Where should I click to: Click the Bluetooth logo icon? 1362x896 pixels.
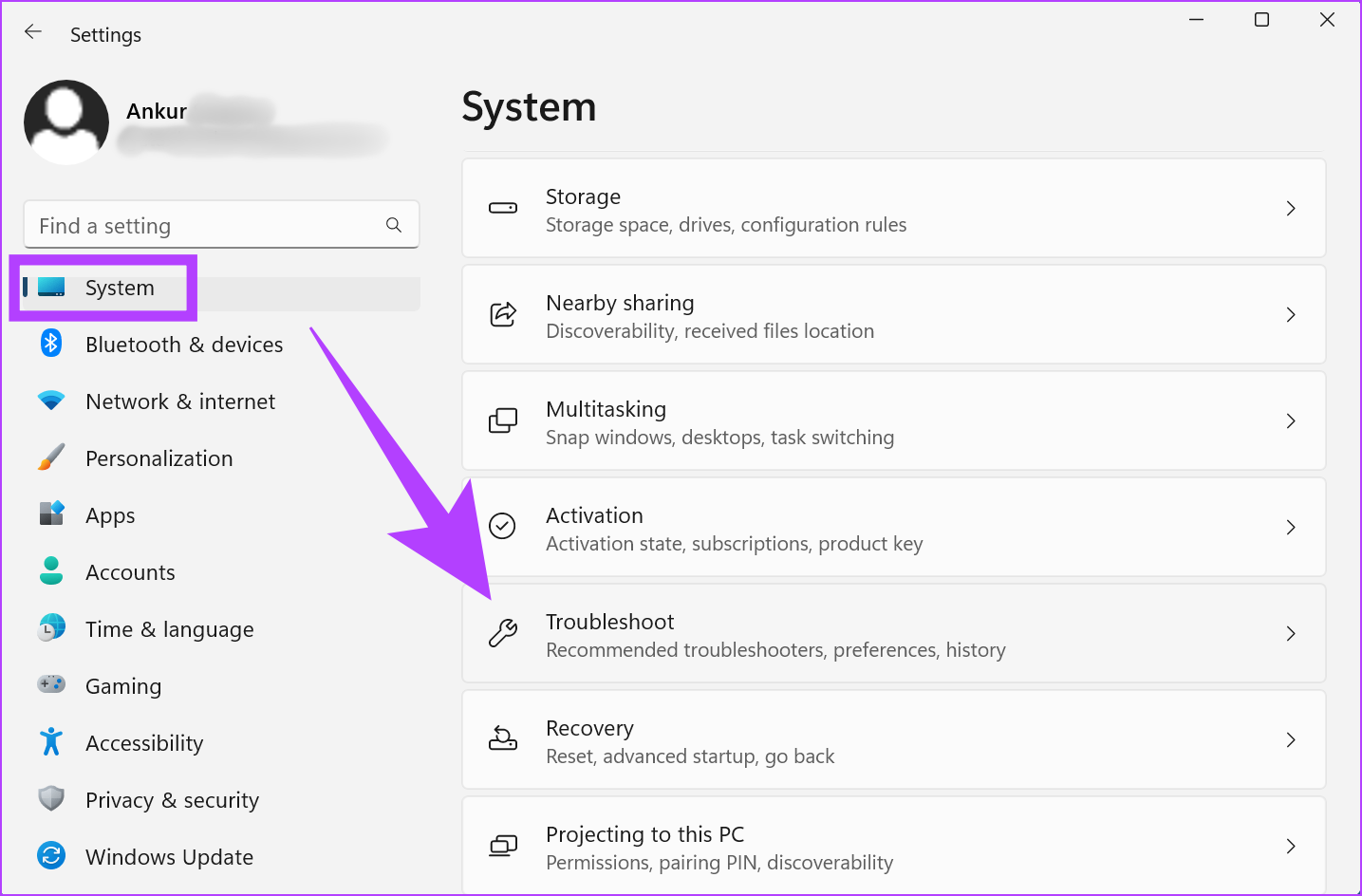click(x=51, y=343)
